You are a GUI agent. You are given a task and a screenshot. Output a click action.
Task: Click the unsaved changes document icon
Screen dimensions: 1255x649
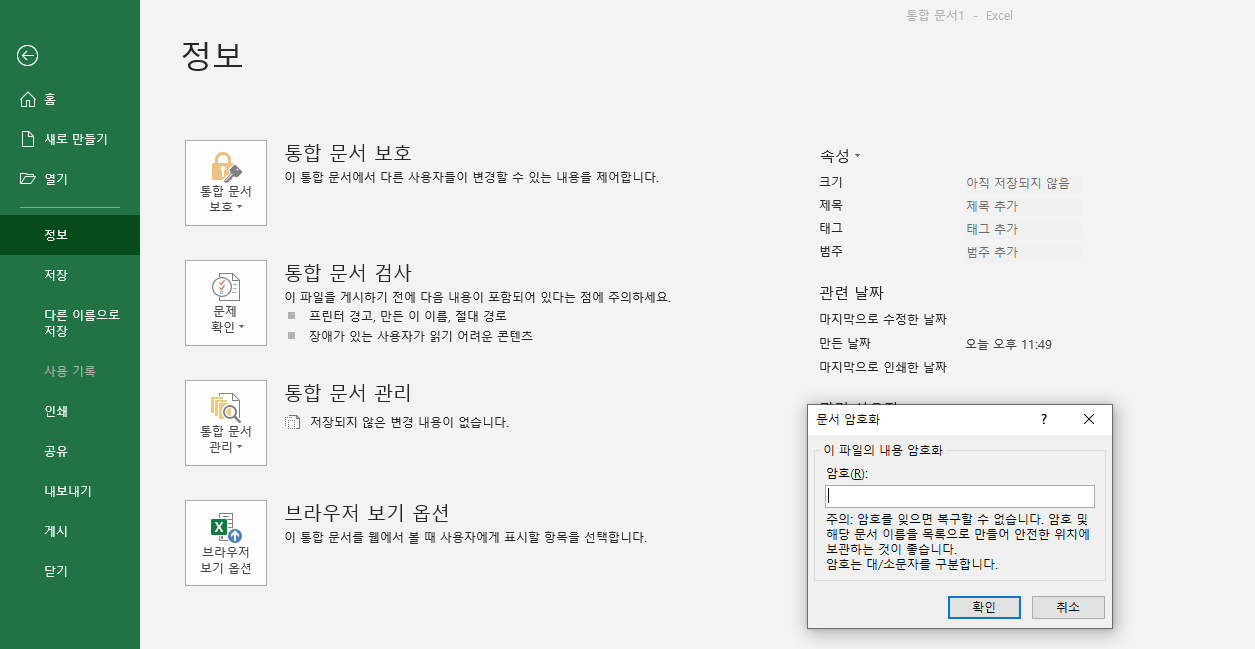tap(292, 422)
